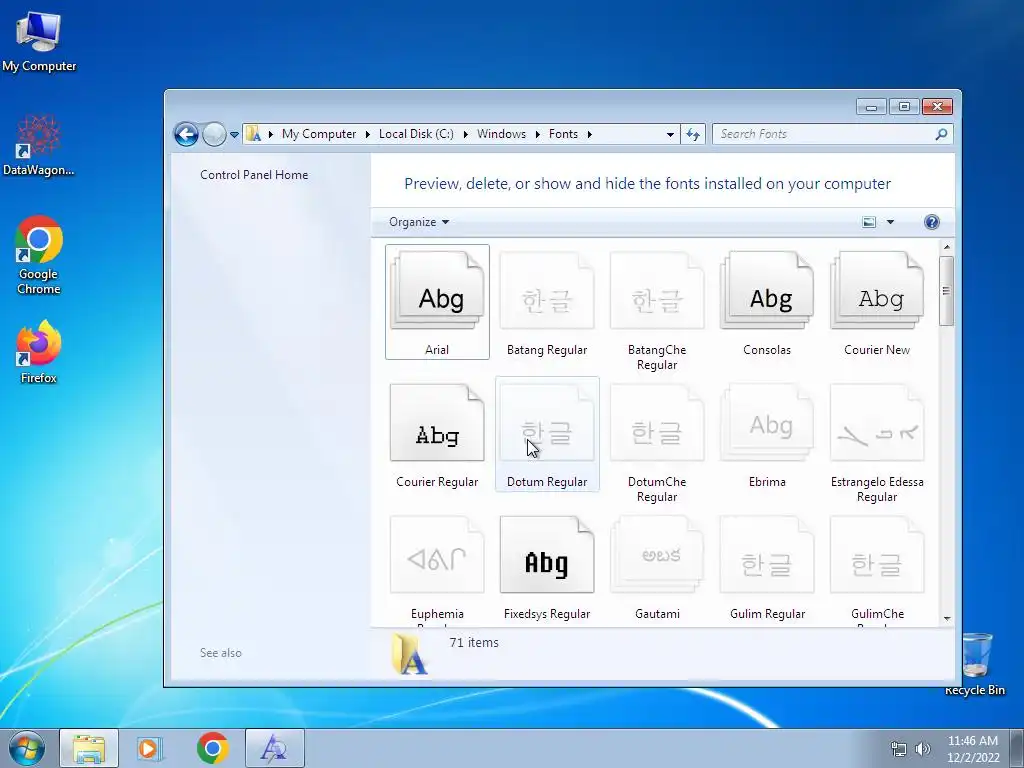
Task: Expand the arrow after Fonts breadcrumb
Action: tap(589, 134)
